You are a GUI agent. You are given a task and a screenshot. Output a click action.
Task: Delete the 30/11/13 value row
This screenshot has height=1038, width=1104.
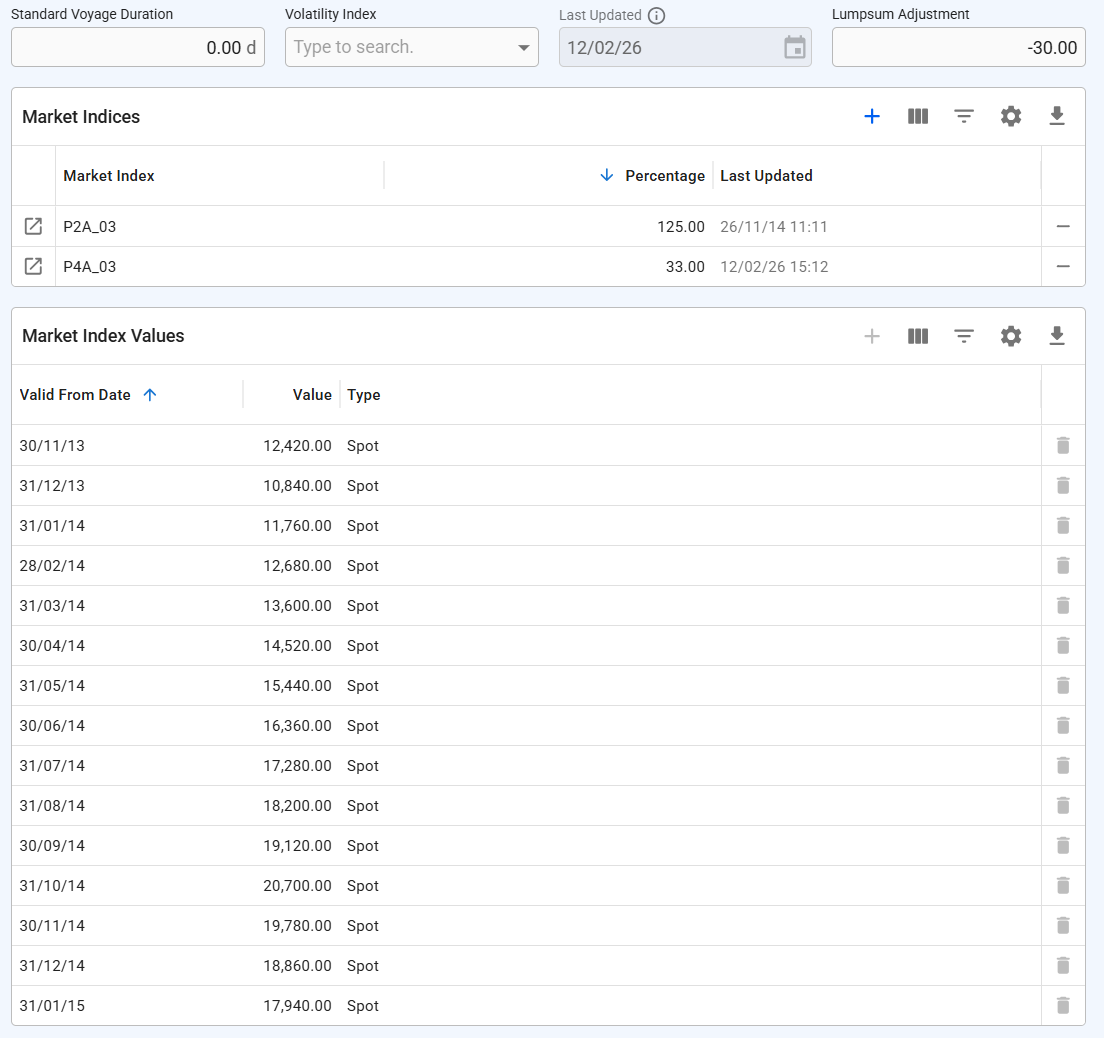pyautogui.click(x=1063, y=446)
